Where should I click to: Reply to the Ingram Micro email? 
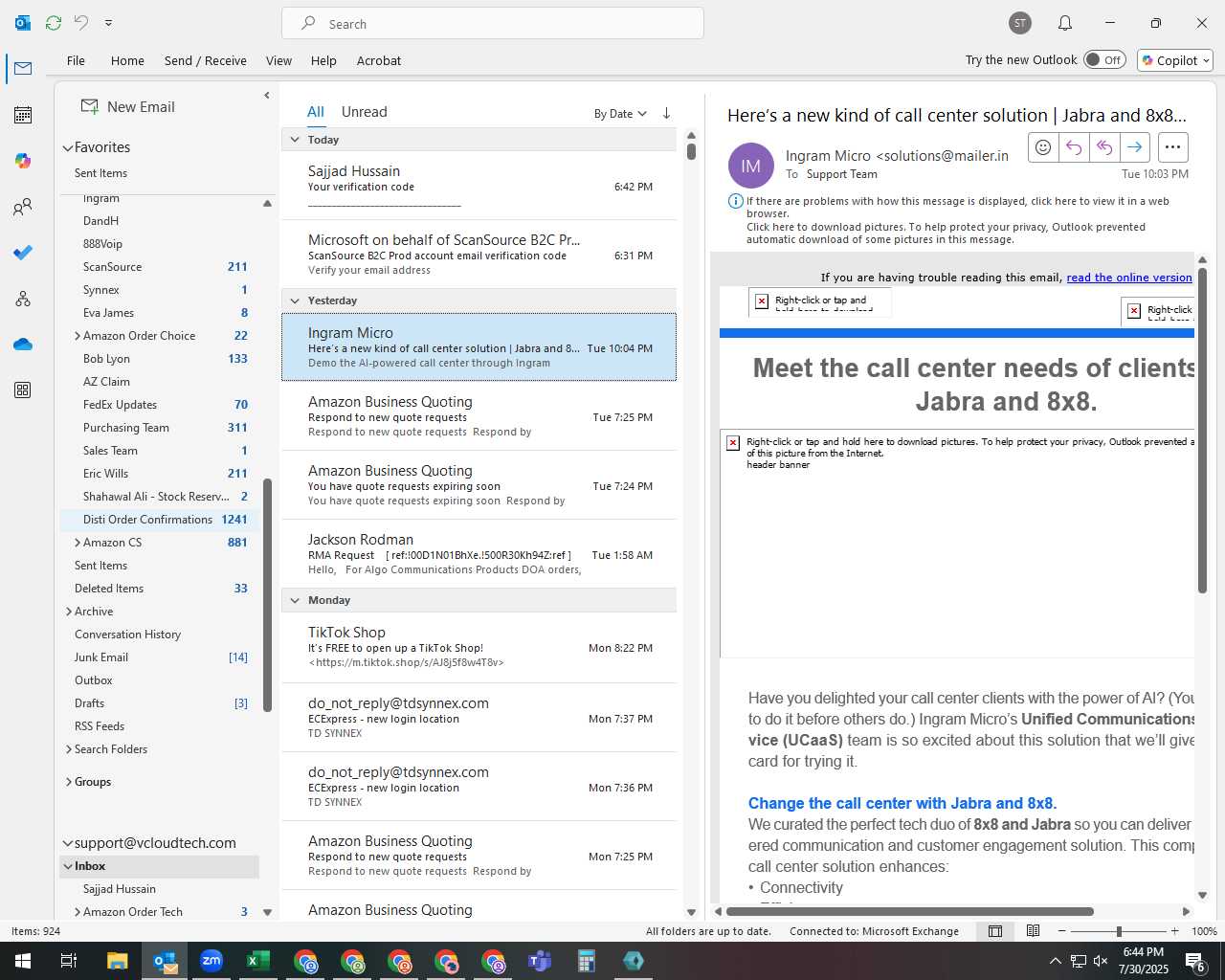tap(1074, 147)
